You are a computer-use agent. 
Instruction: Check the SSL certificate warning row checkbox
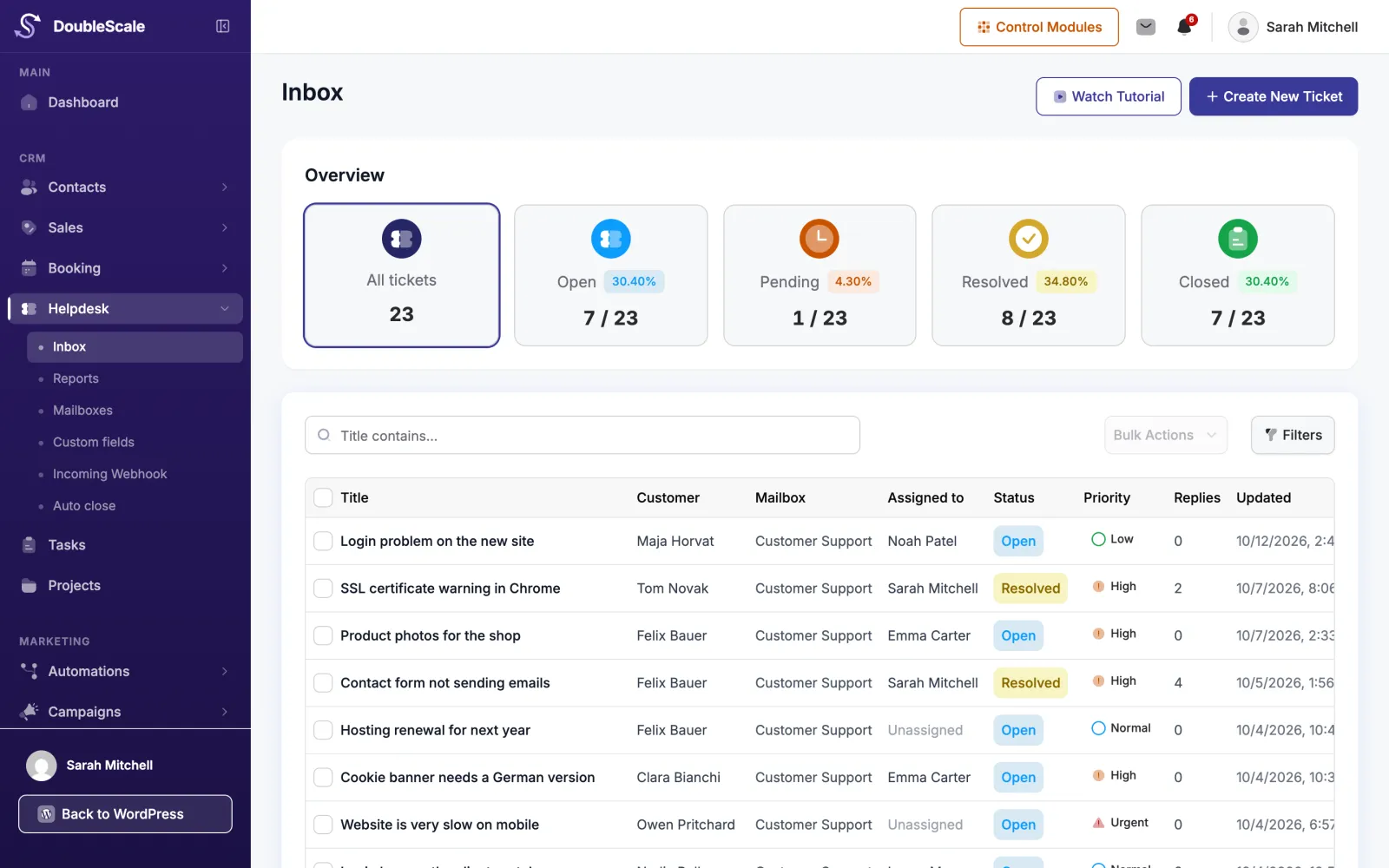click(x=323, y=589)
